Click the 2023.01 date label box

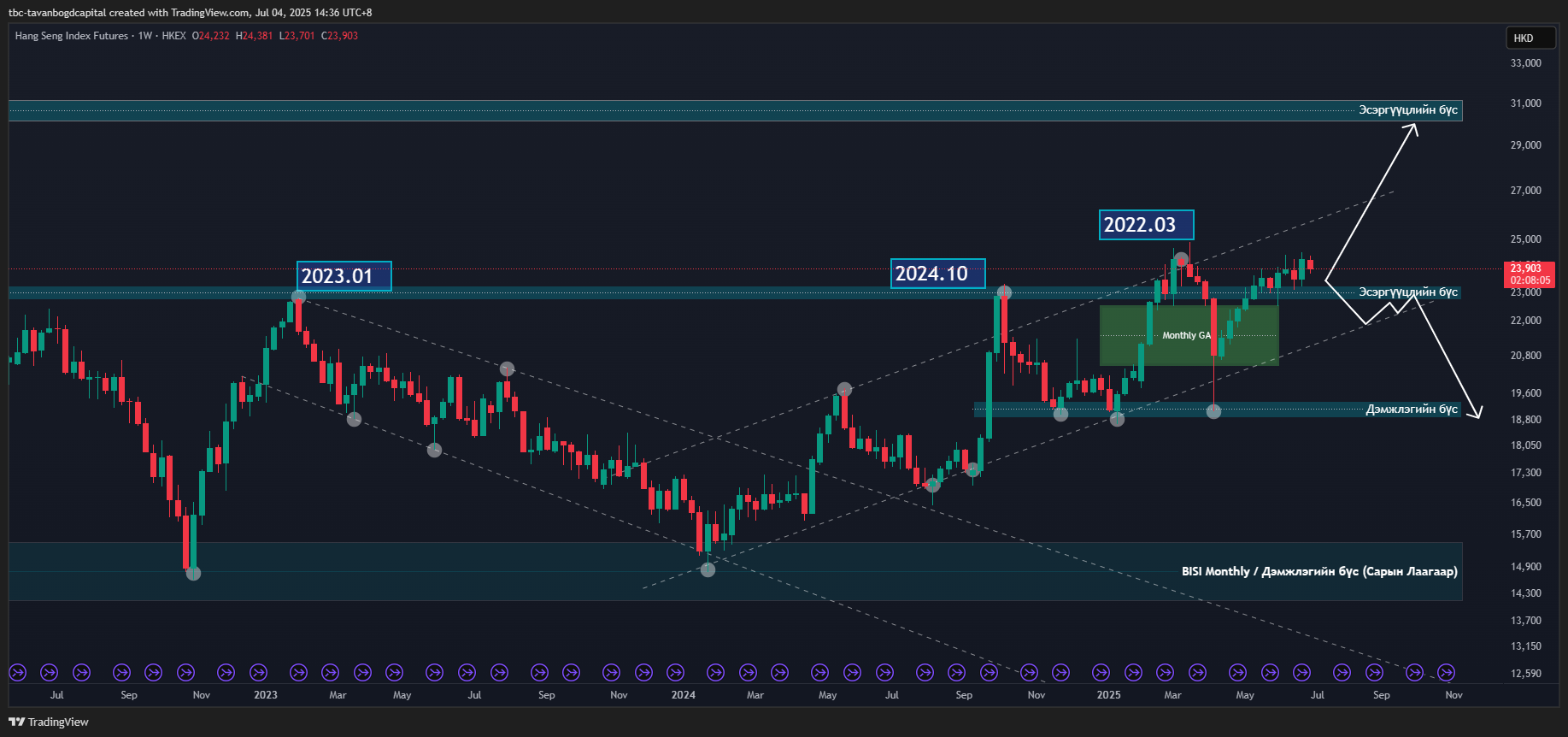point(344,276)
